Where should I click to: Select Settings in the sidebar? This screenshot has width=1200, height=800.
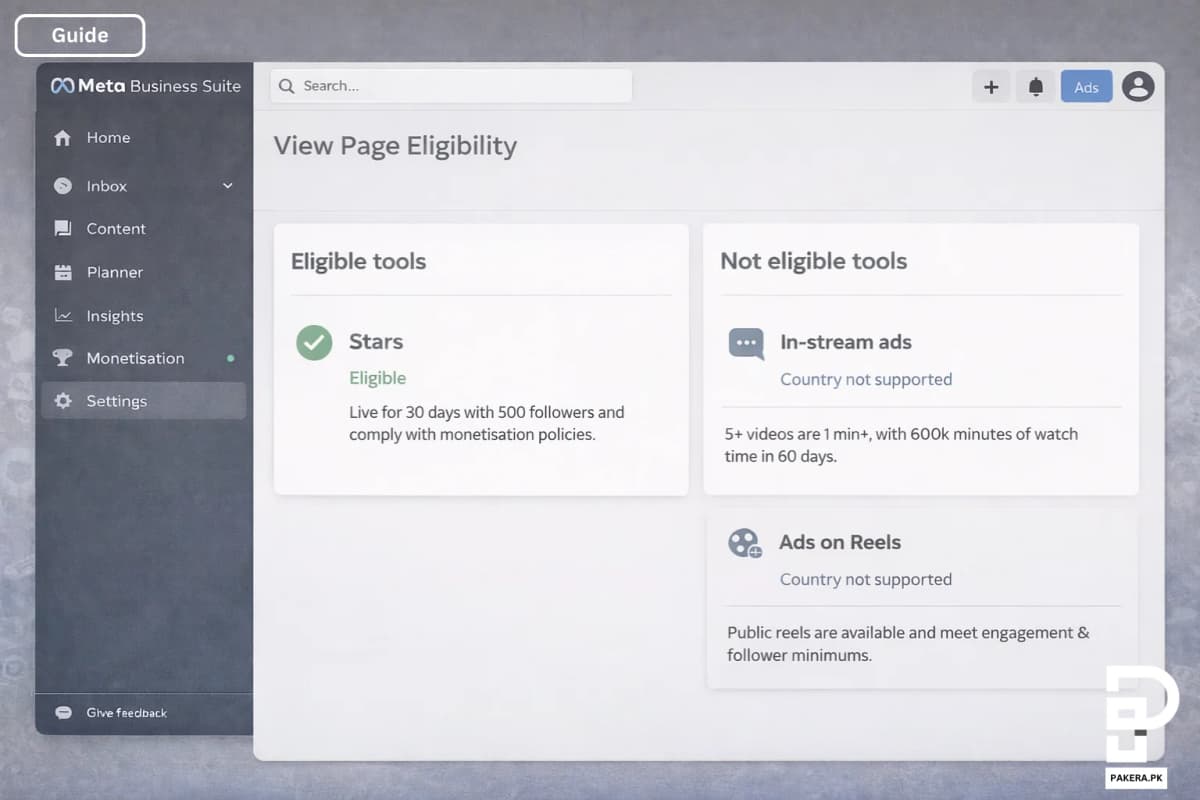click(144, 401)
